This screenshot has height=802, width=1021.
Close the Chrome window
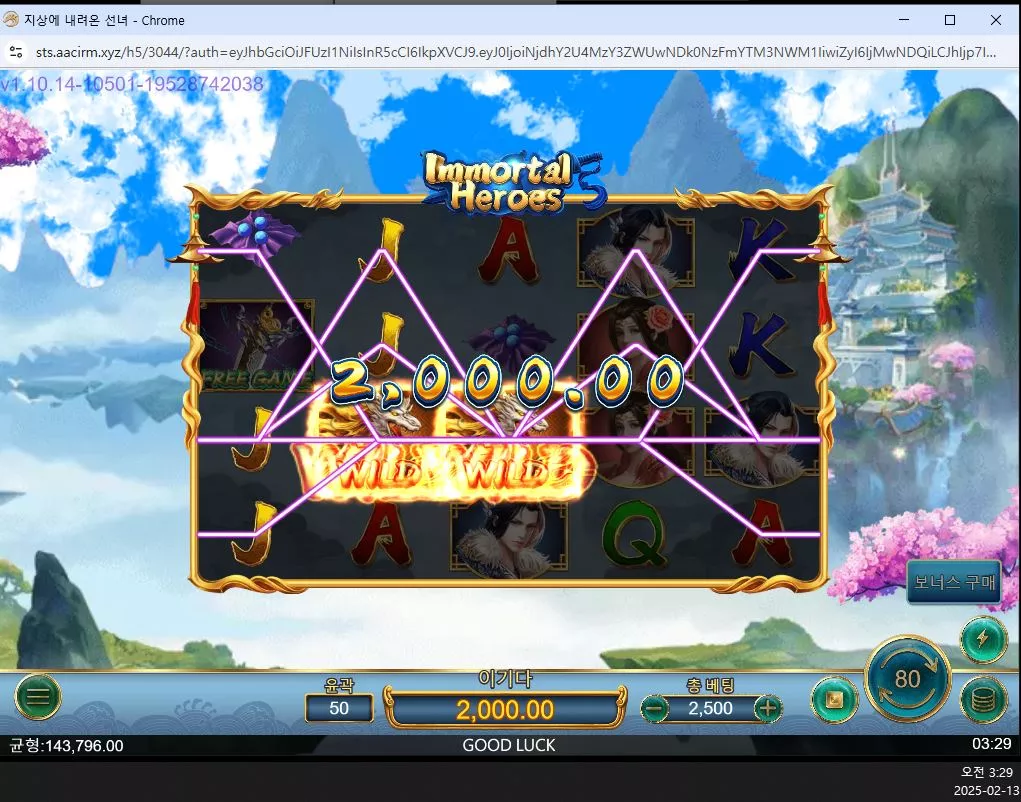click(996, 20)
